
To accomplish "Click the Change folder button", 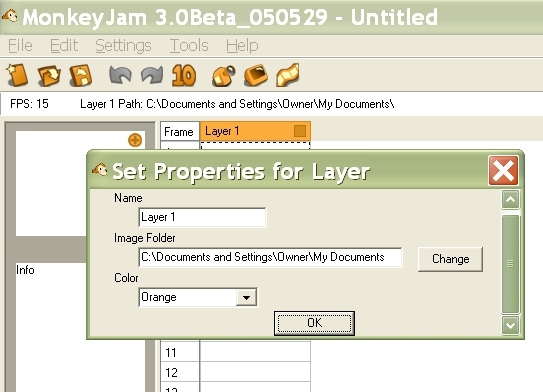I will [x=450, y=259].
